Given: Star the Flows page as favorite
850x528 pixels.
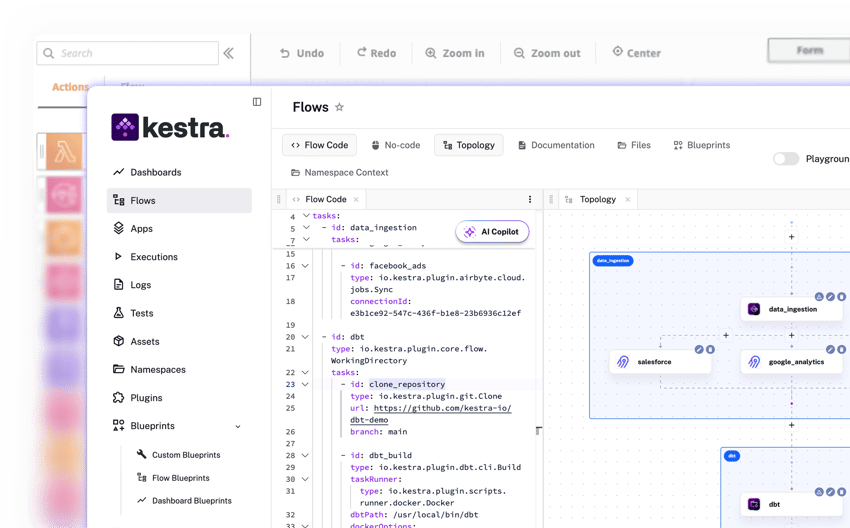Looking at the screenshot, I should pyautogui.click(x=339, y=108).
